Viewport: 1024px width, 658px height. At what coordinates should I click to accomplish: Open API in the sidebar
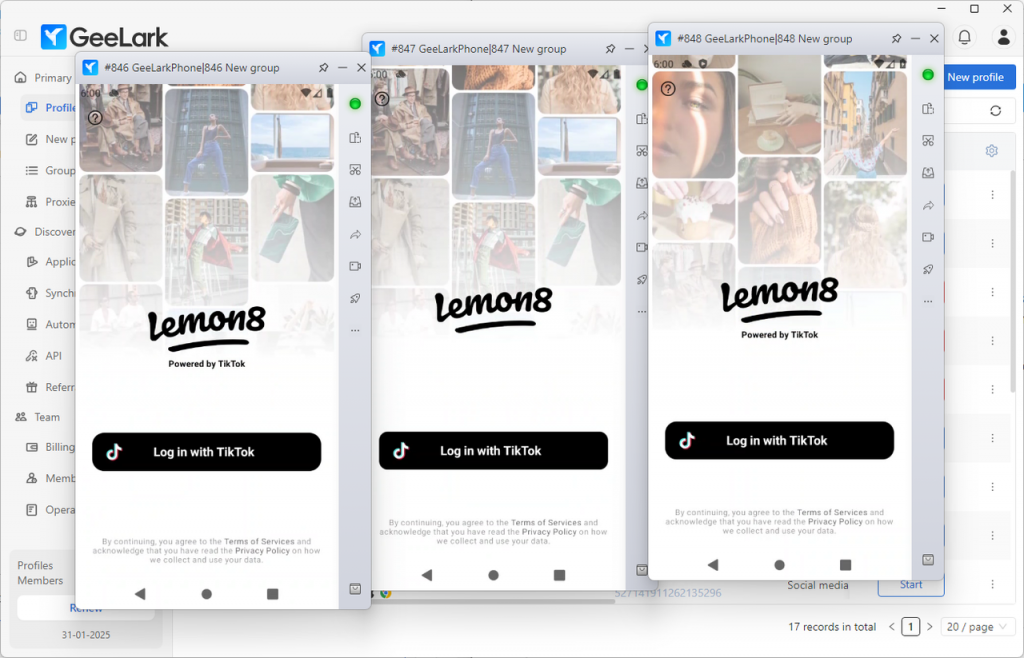[x=44, y=356]
